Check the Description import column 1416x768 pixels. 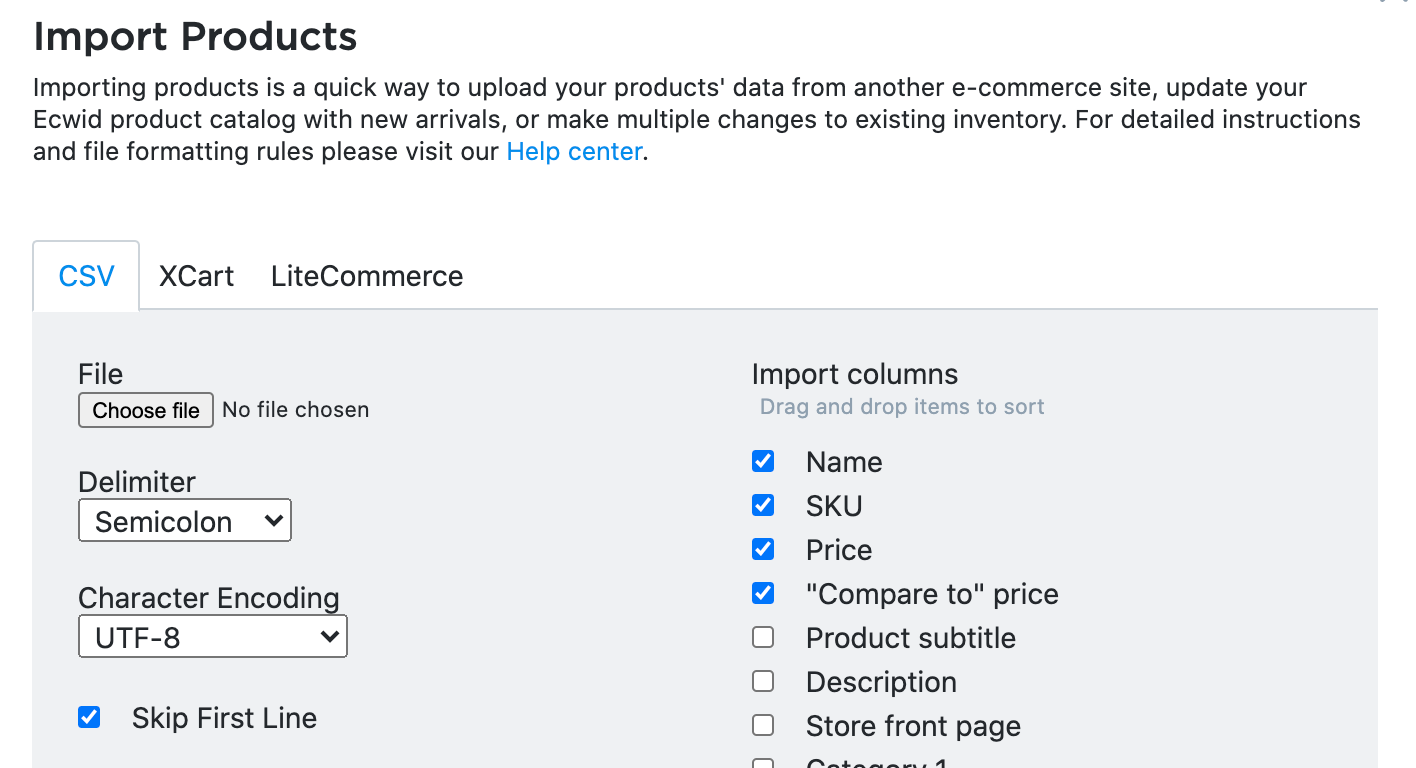pyautogui.click(x=763, y=681)
